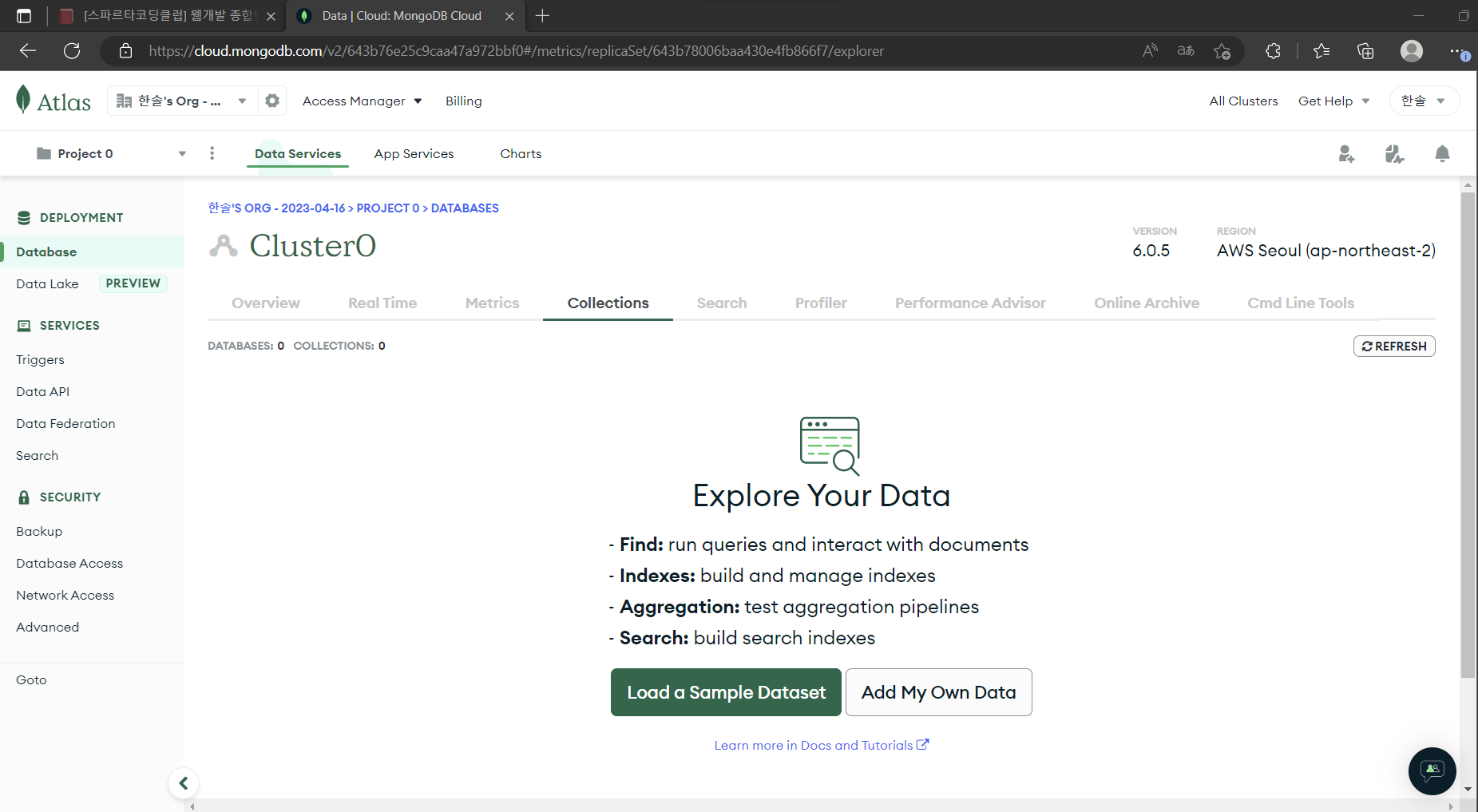This screenshot has width=1478, height=812.
Task: Open browser extensions puzzle icon
Action: (1273, 51)
